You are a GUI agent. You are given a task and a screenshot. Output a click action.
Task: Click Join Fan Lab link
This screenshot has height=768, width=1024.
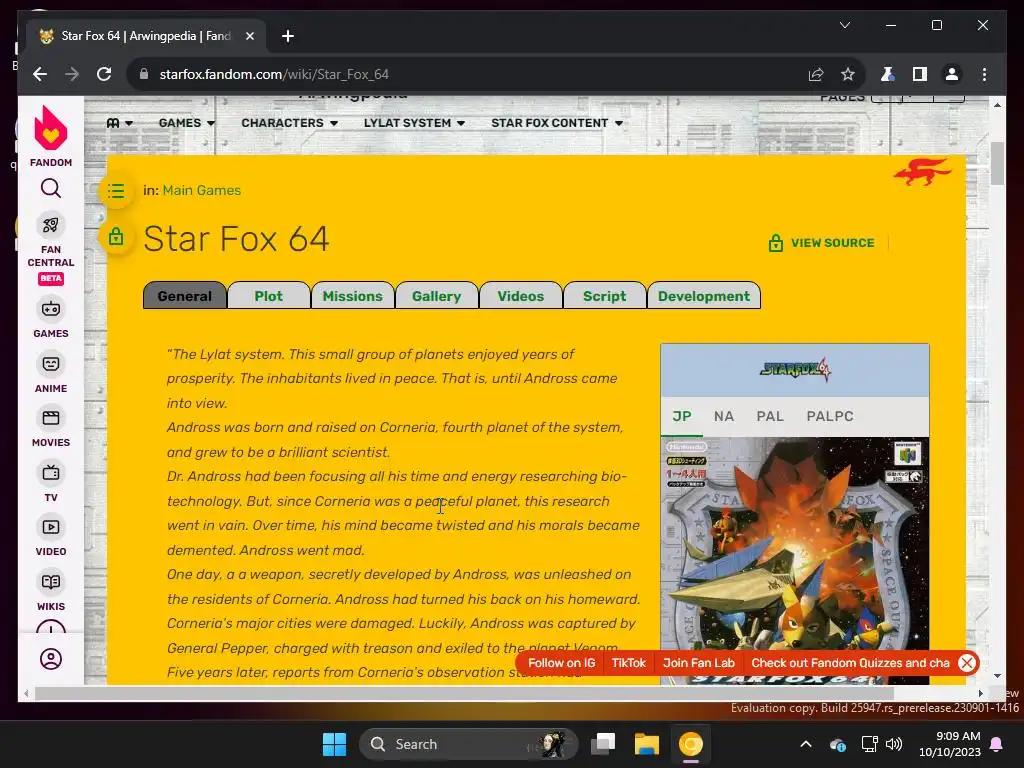tap(699, 663)
